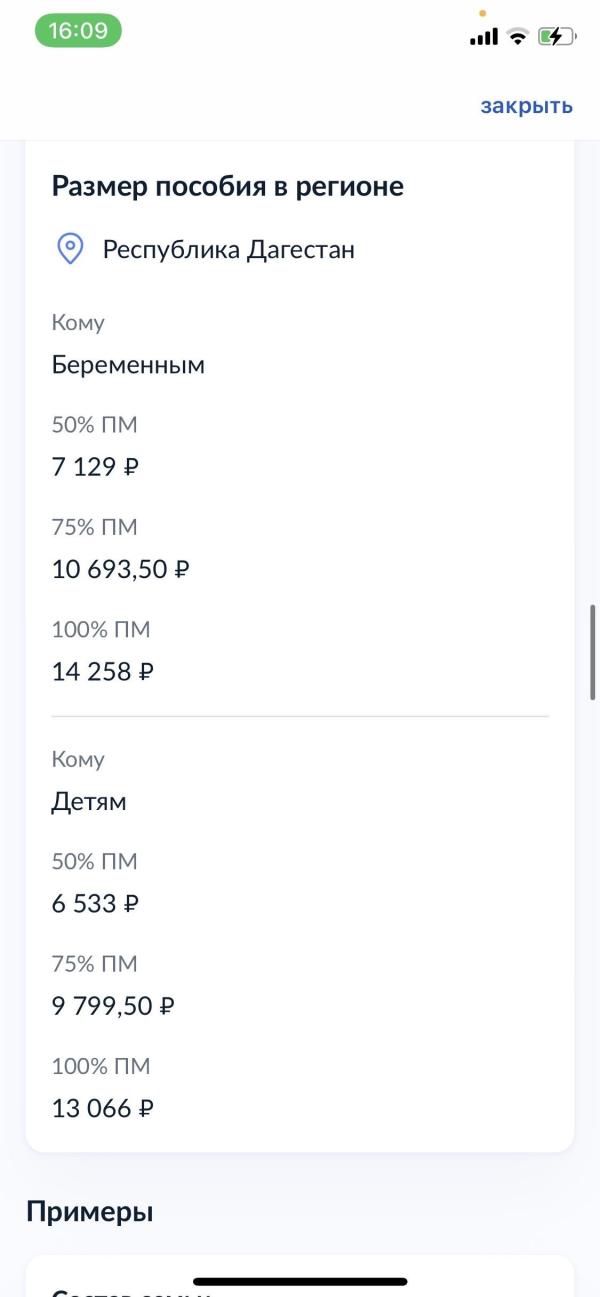Screen dimensions: 600x1297
Task: Tap the bottom home indicator bar
Action: click(x=300, y=1281)
